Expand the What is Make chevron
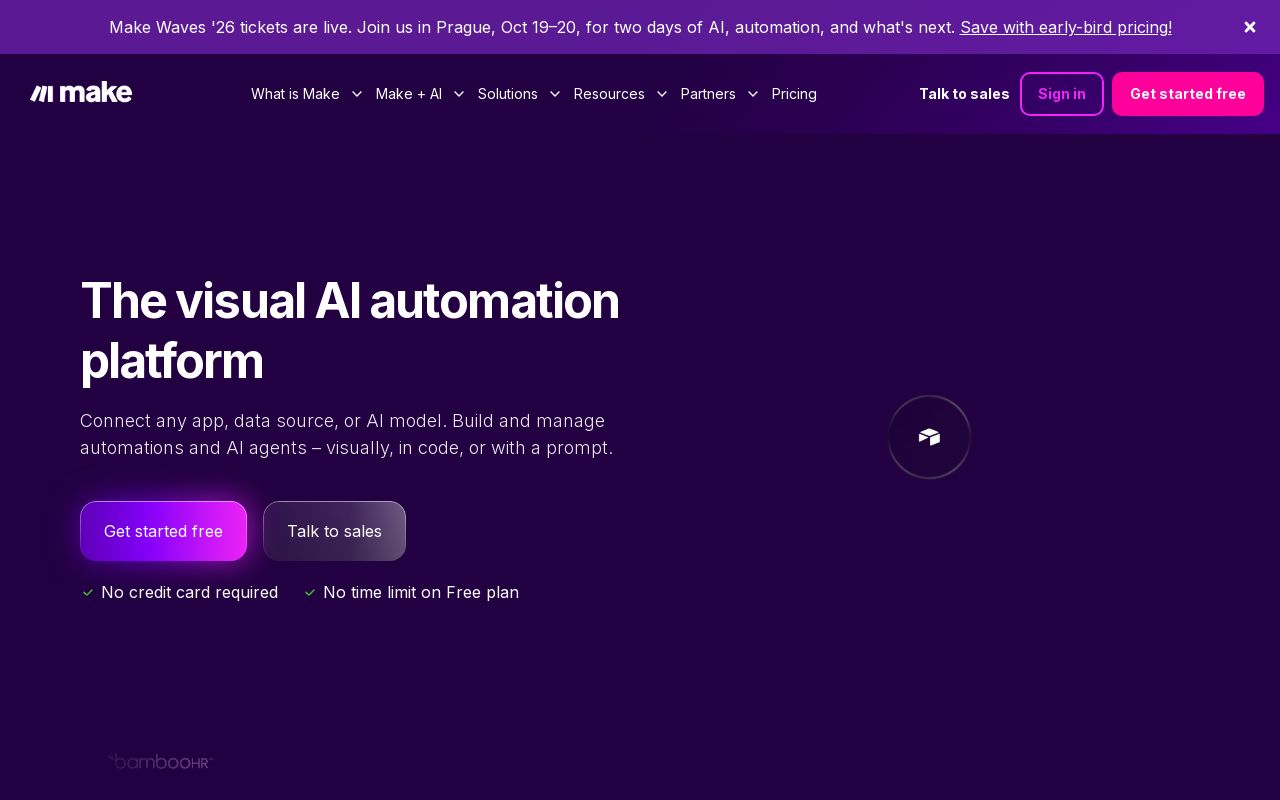The width and height of the screenshot is (1280, 800). (x=356, y=94)
